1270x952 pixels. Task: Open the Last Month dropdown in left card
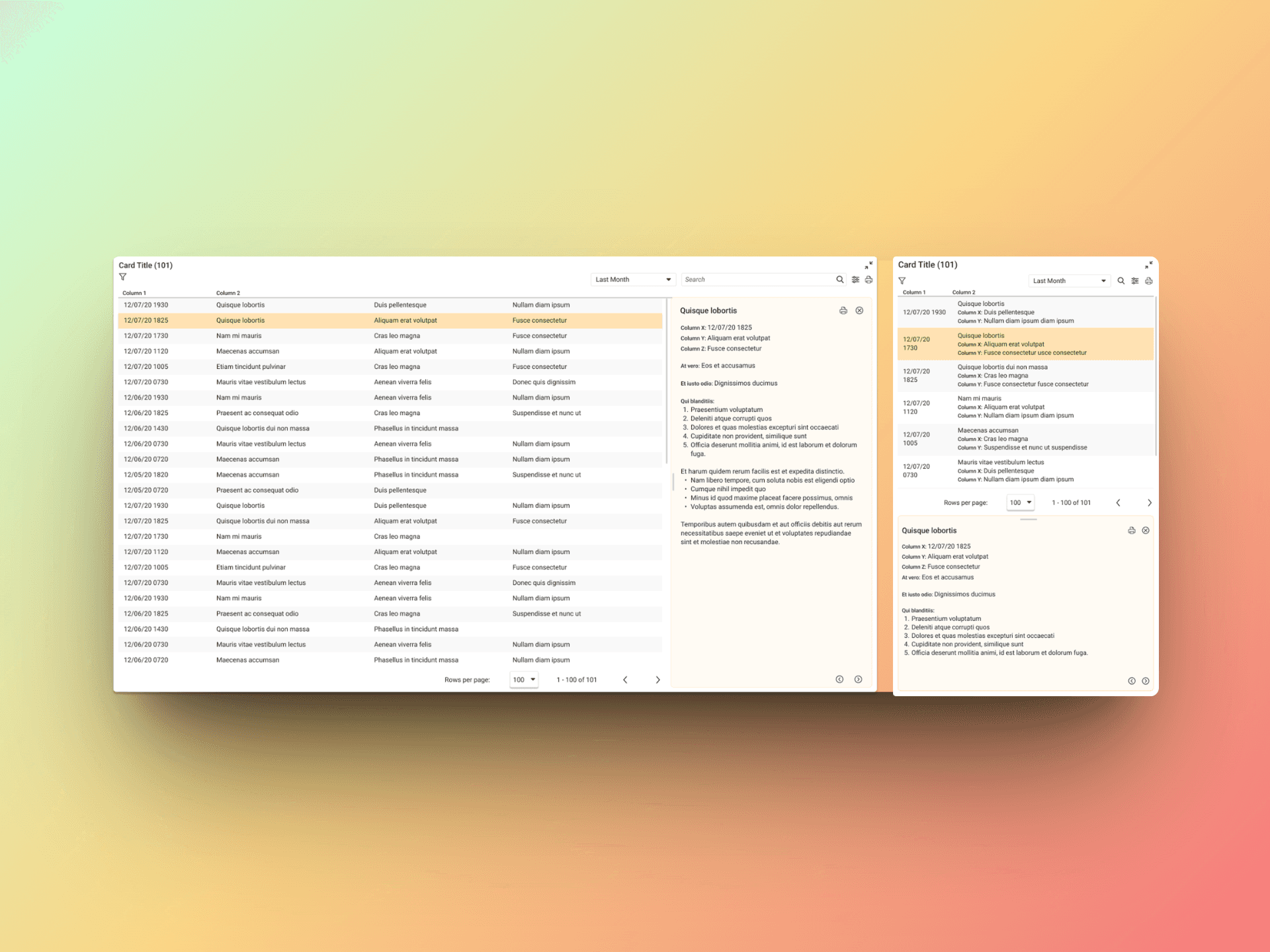(633, 280)
